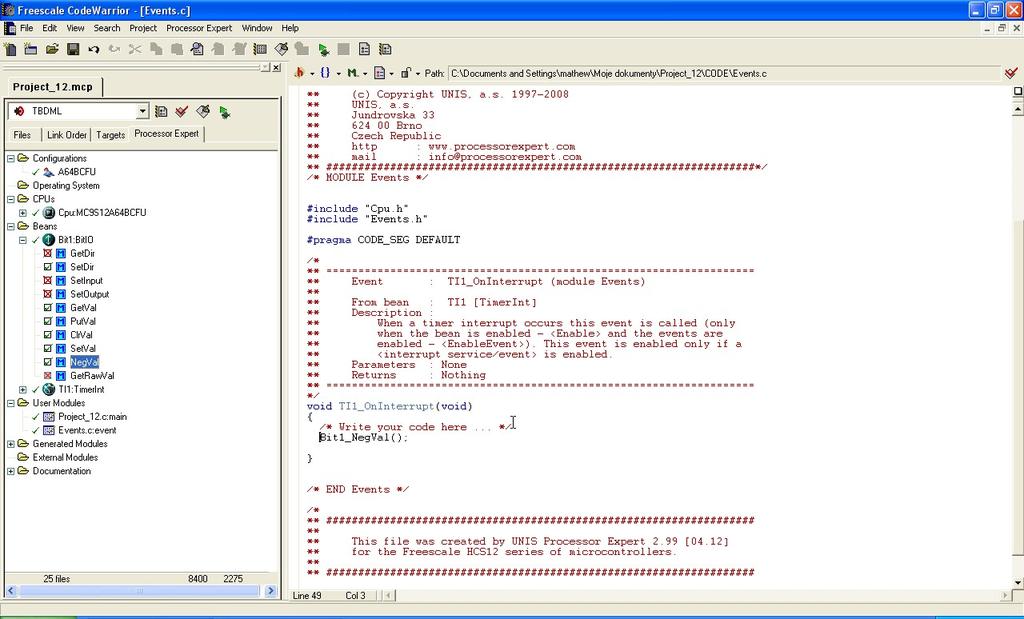This screenshot has height=619, width=1024.
Task: Collapse the Configurations folder
Action: 10,158
